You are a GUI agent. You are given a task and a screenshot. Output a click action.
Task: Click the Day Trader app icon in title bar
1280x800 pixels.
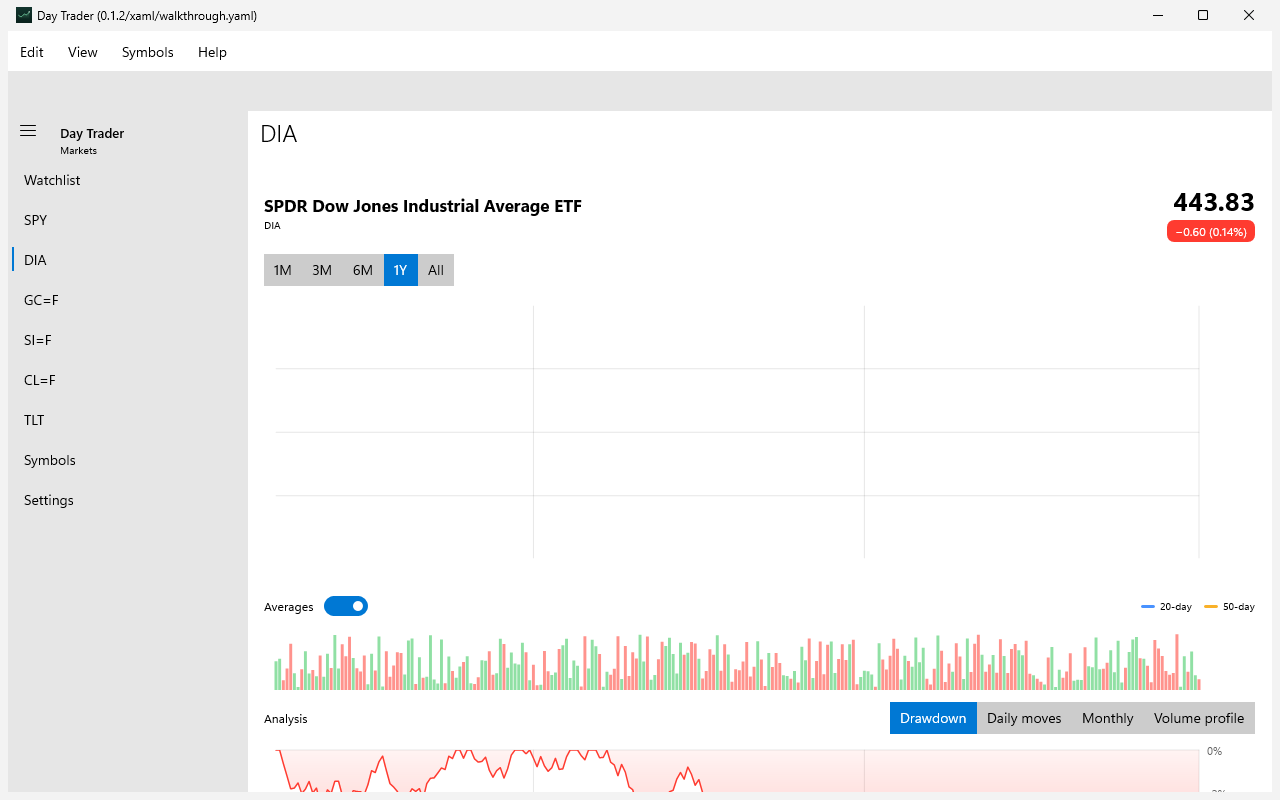23,15
